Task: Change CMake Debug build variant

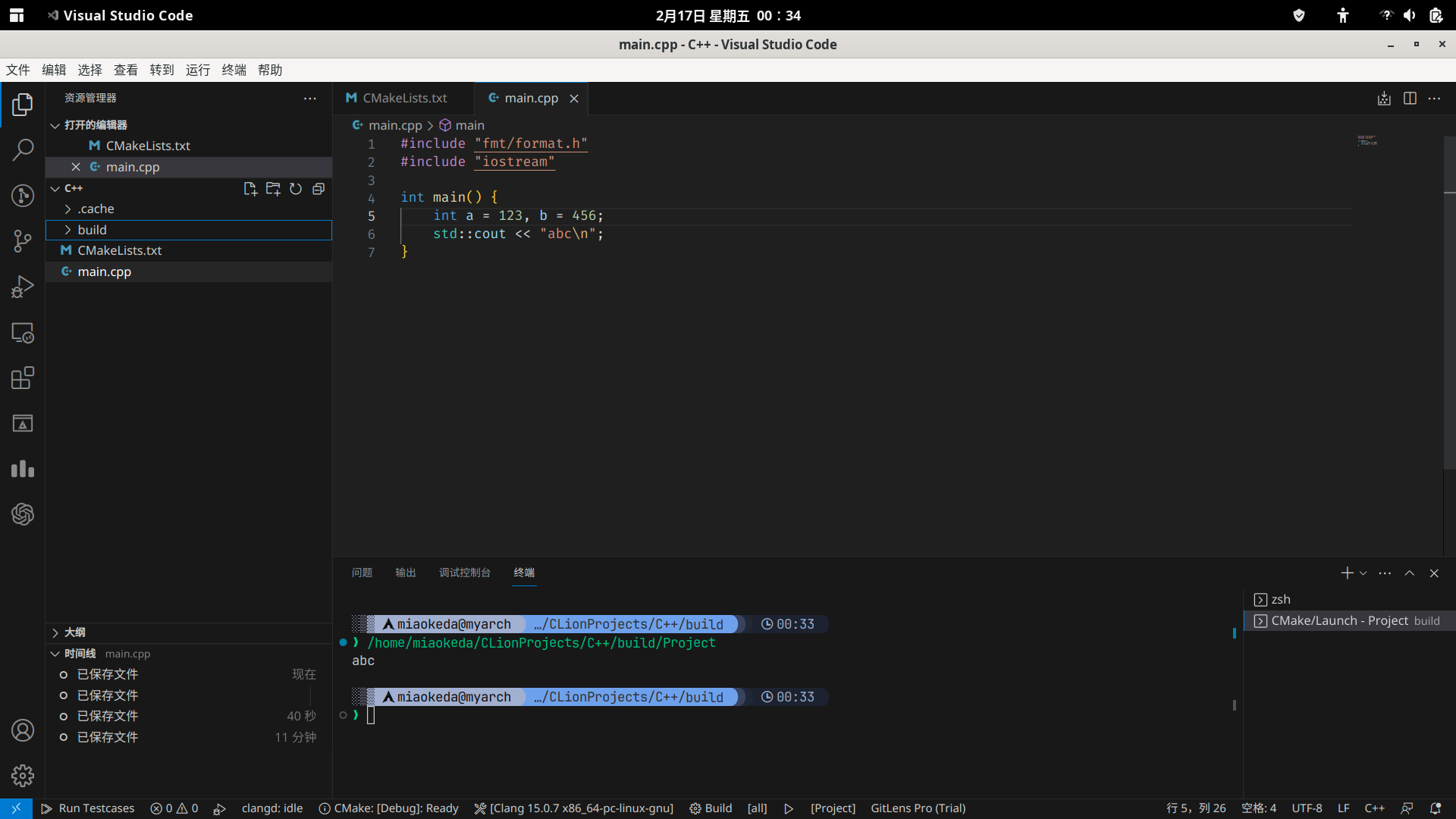Action: click(388, 808)
